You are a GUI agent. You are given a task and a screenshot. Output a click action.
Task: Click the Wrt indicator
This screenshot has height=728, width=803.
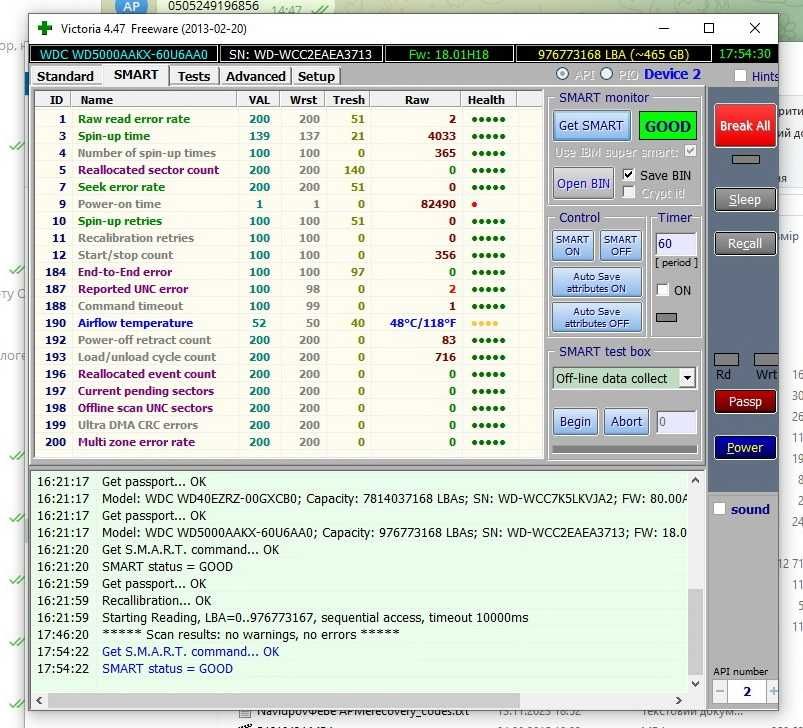pyautogui.click(x=766, y=360)
